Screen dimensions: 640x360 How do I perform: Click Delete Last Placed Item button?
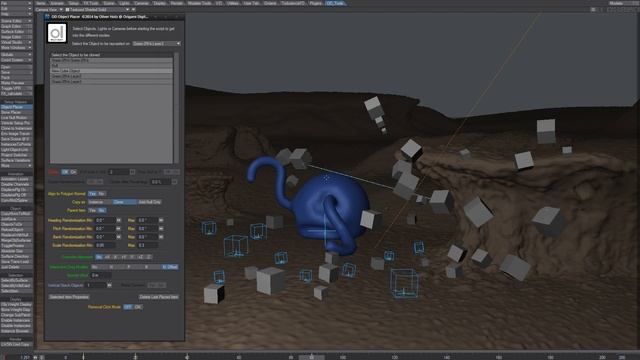(x=158, y=297)
